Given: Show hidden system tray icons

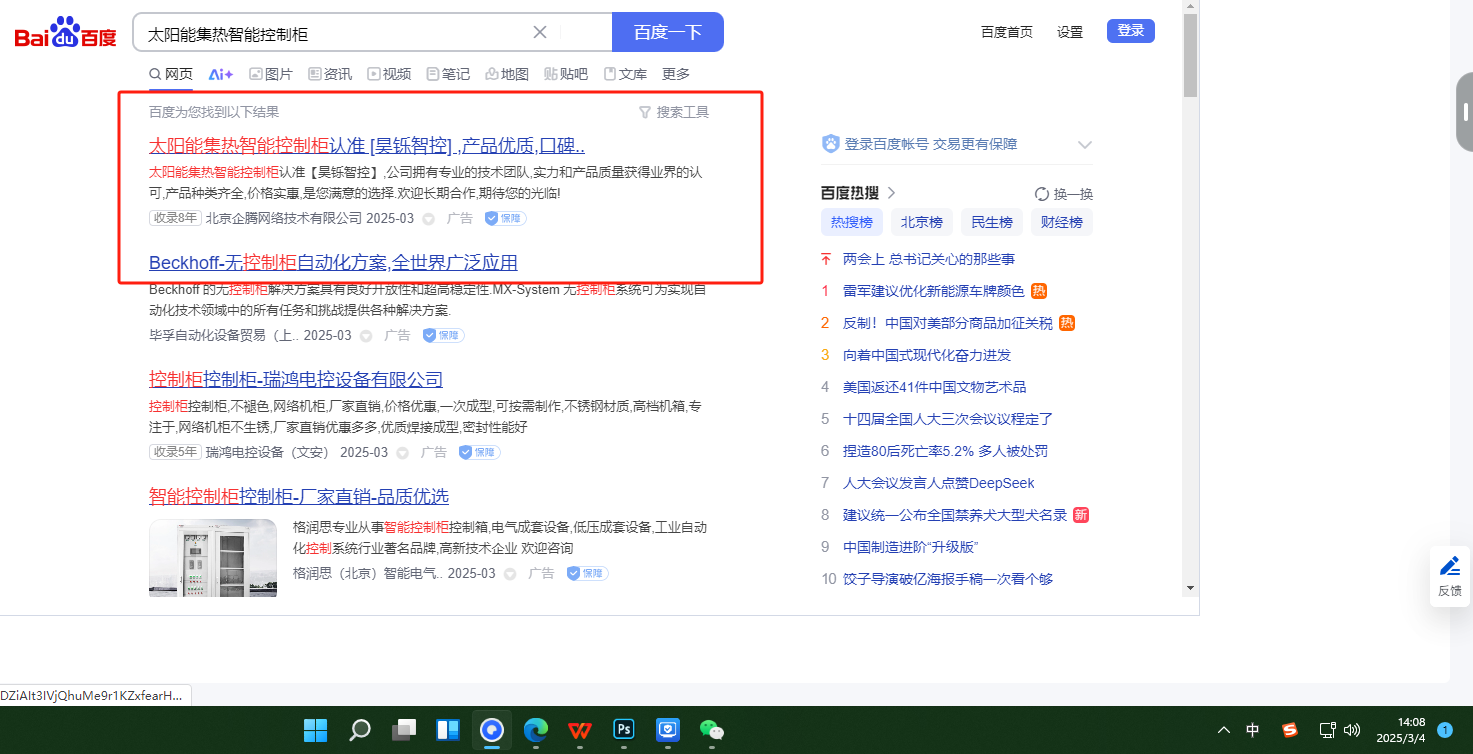Looking at the screenshot, I should (x=1223, y=729).
